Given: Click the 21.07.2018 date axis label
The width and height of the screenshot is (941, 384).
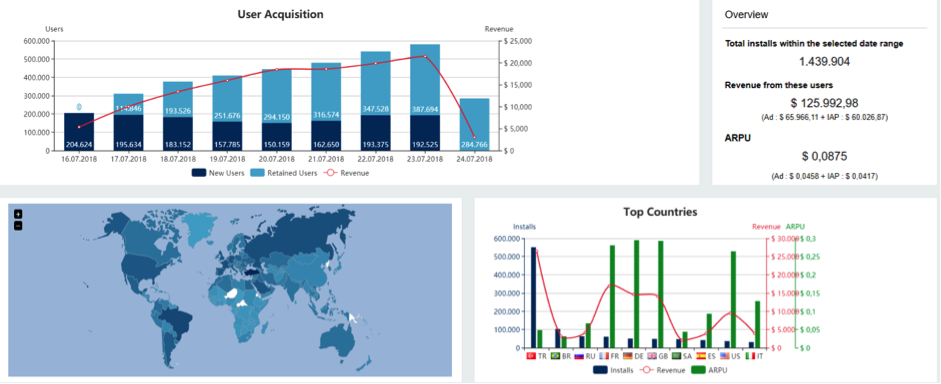Looking at the screenshot, I should (x=326, y=159).
